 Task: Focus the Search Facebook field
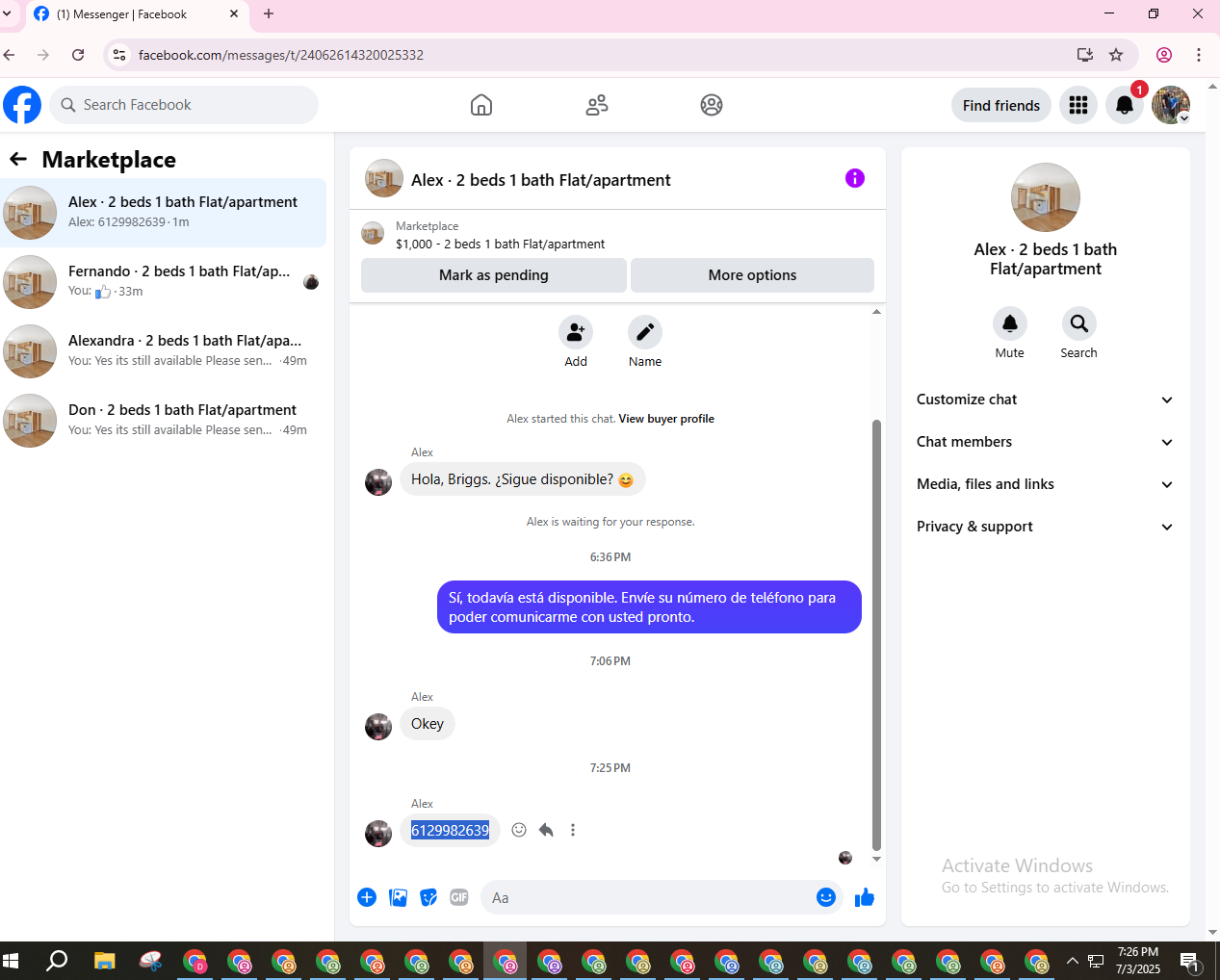point(184,105)
